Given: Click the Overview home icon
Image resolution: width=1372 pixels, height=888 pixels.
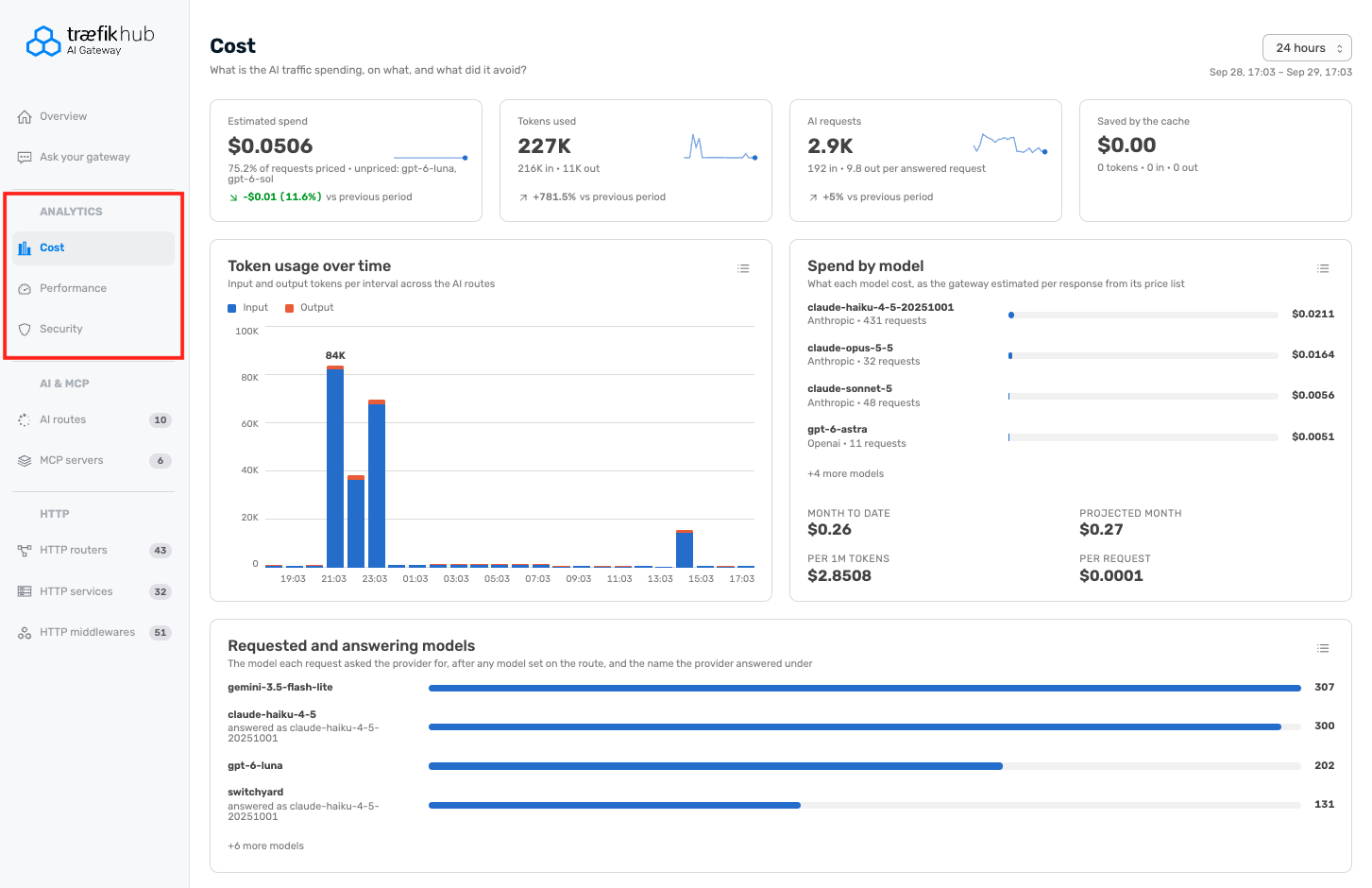Looking at the screenshot, I should pos(25,117).
